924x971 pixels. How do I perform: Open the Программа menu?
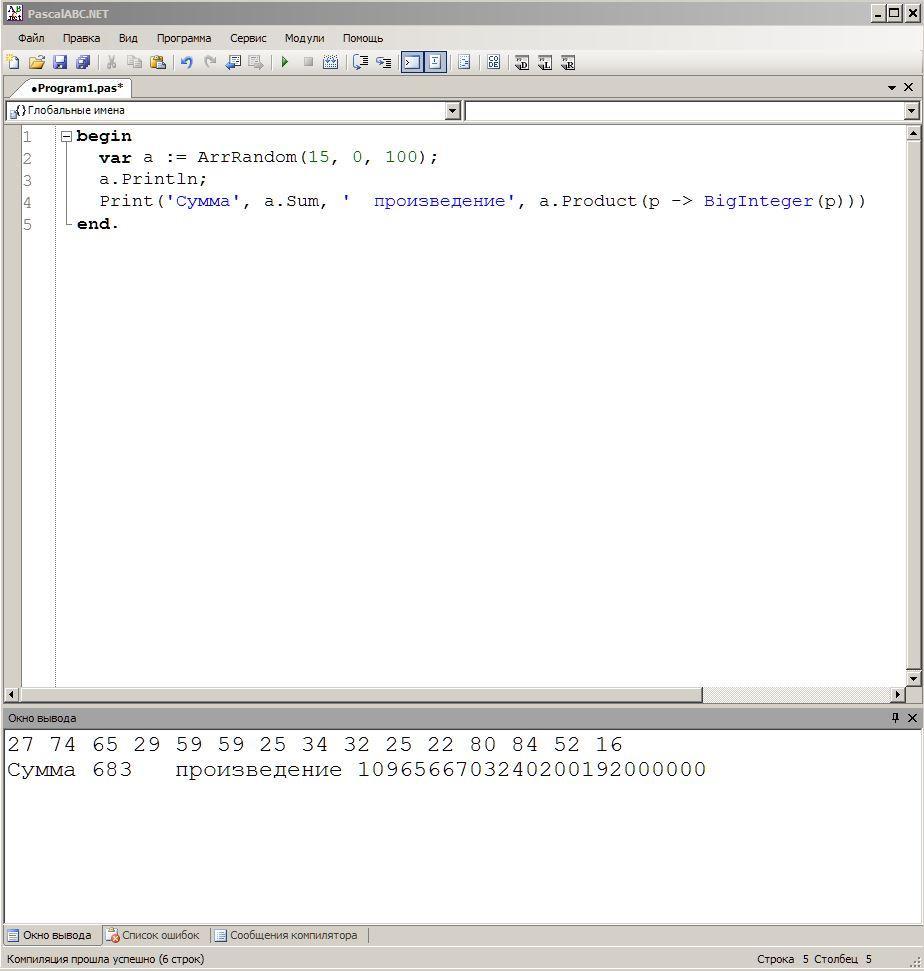pos(184,38)
